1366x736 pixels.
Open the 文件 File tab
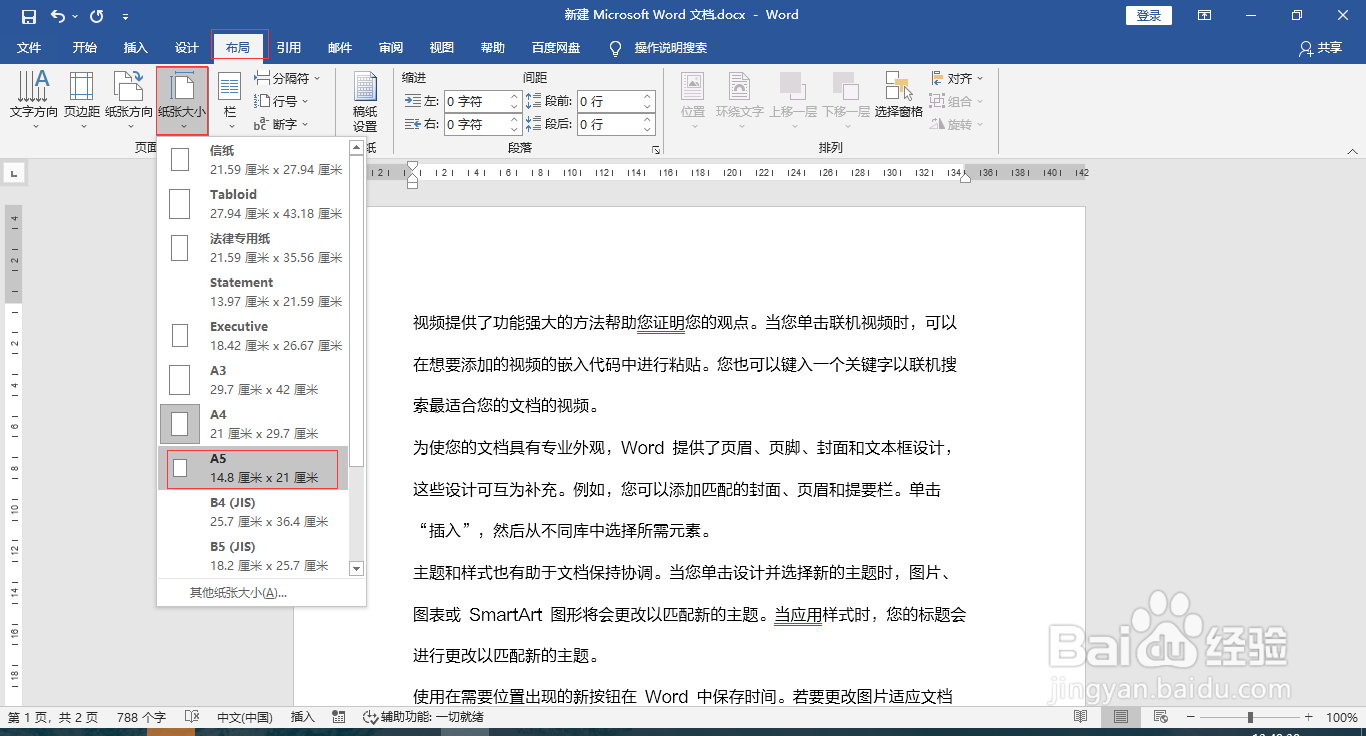[x=29, y=47]
